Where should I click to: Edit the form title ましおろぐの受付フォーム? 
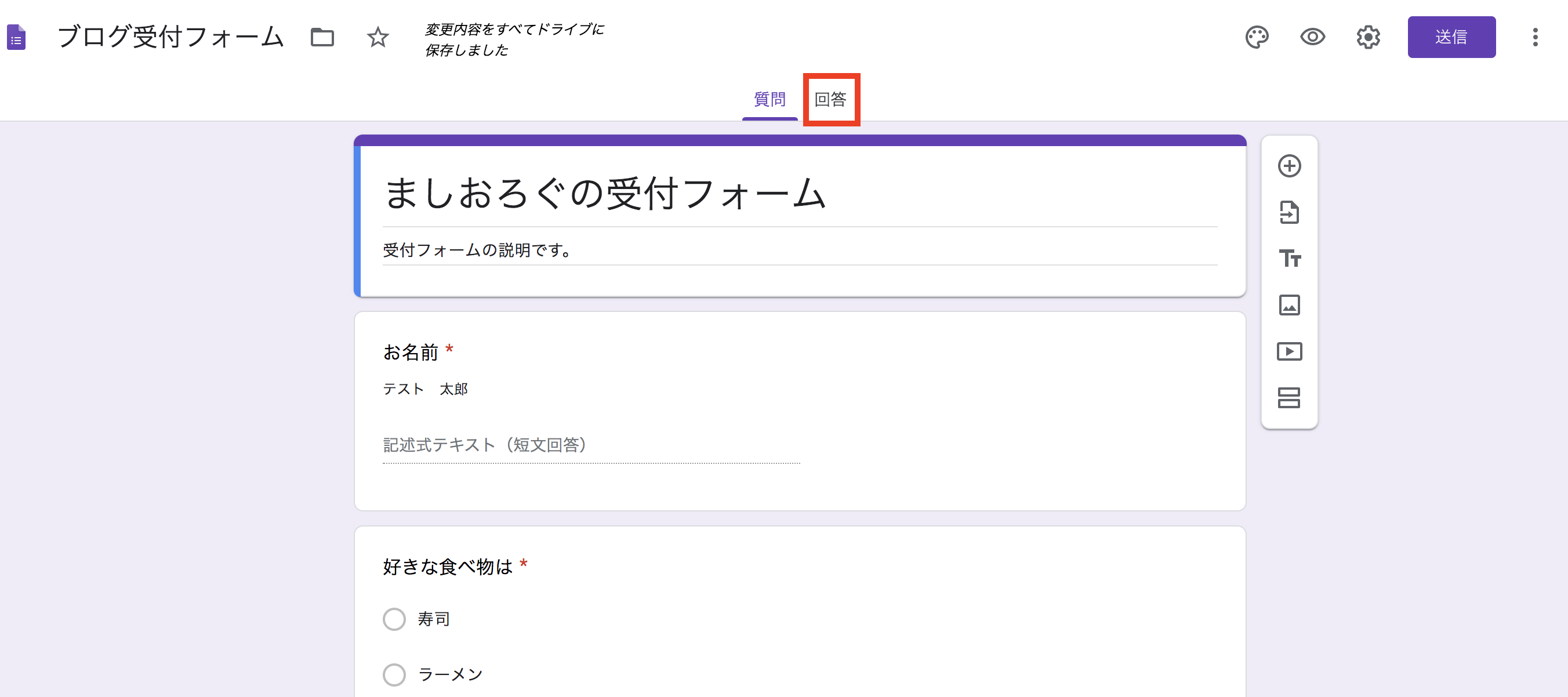pyautogui.click(x=799, y=194)
